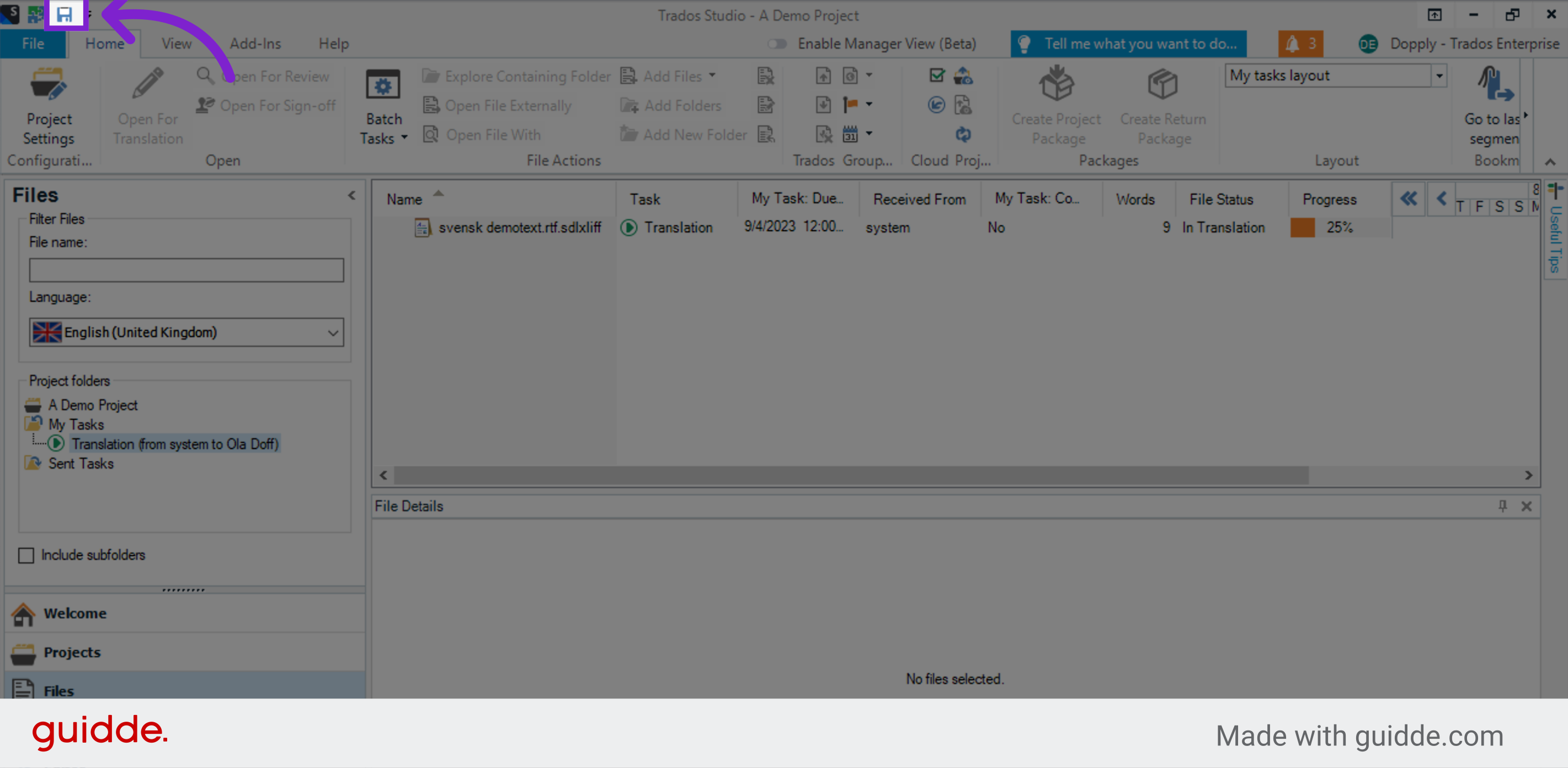
Task: Click the revert file document icon
Action: (766, 134)
